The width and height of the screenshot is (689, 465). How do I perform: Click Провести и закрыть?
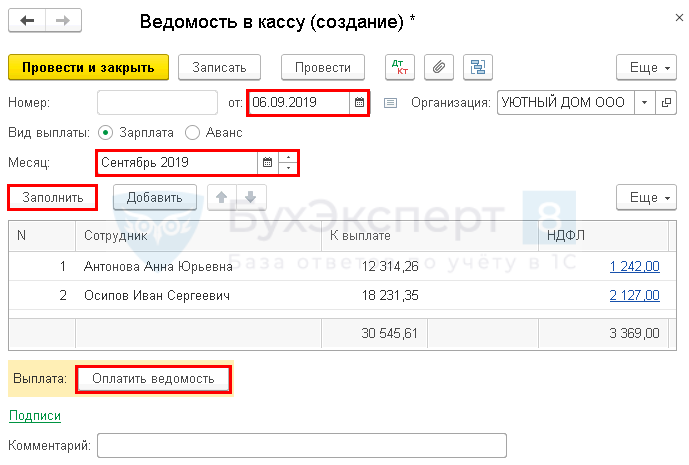88,67
